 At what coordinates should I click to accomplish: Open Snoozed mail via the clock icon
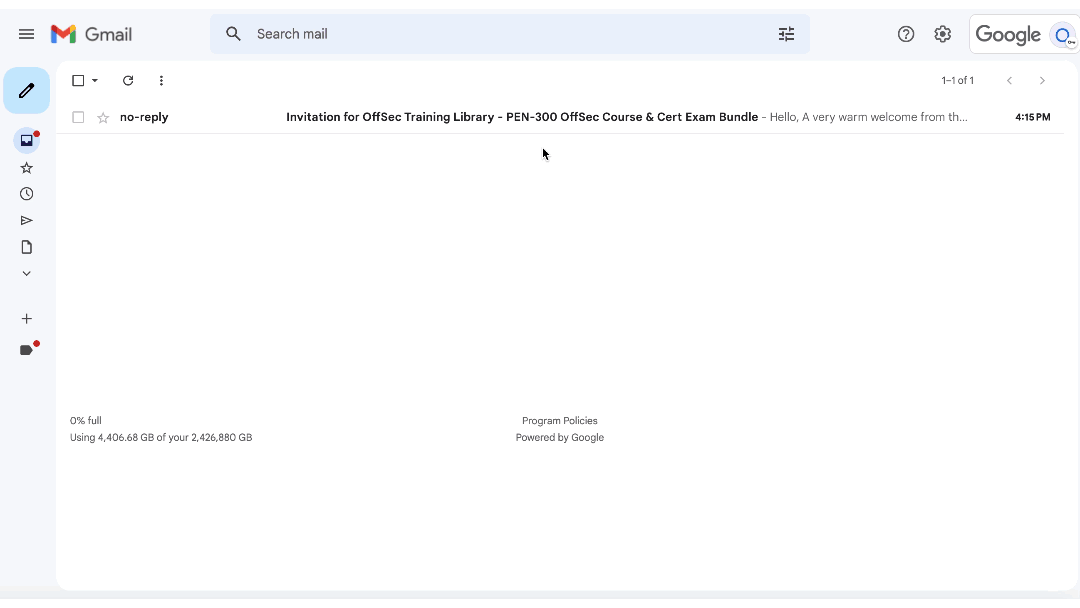click(26, 194)
